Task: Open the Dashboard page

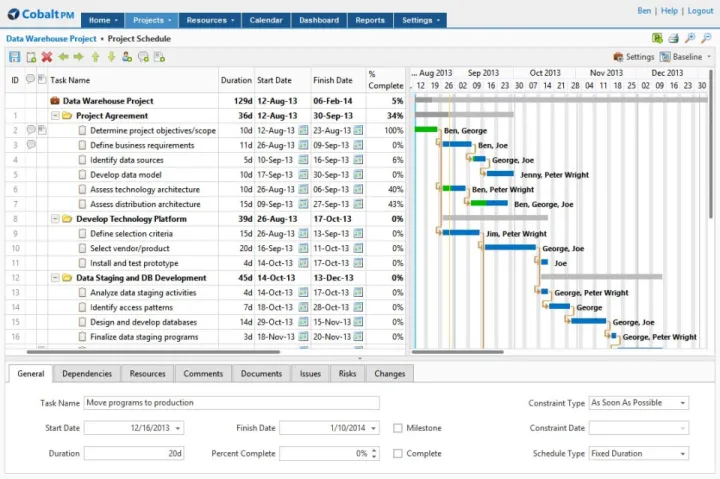Action: (319, 20)
